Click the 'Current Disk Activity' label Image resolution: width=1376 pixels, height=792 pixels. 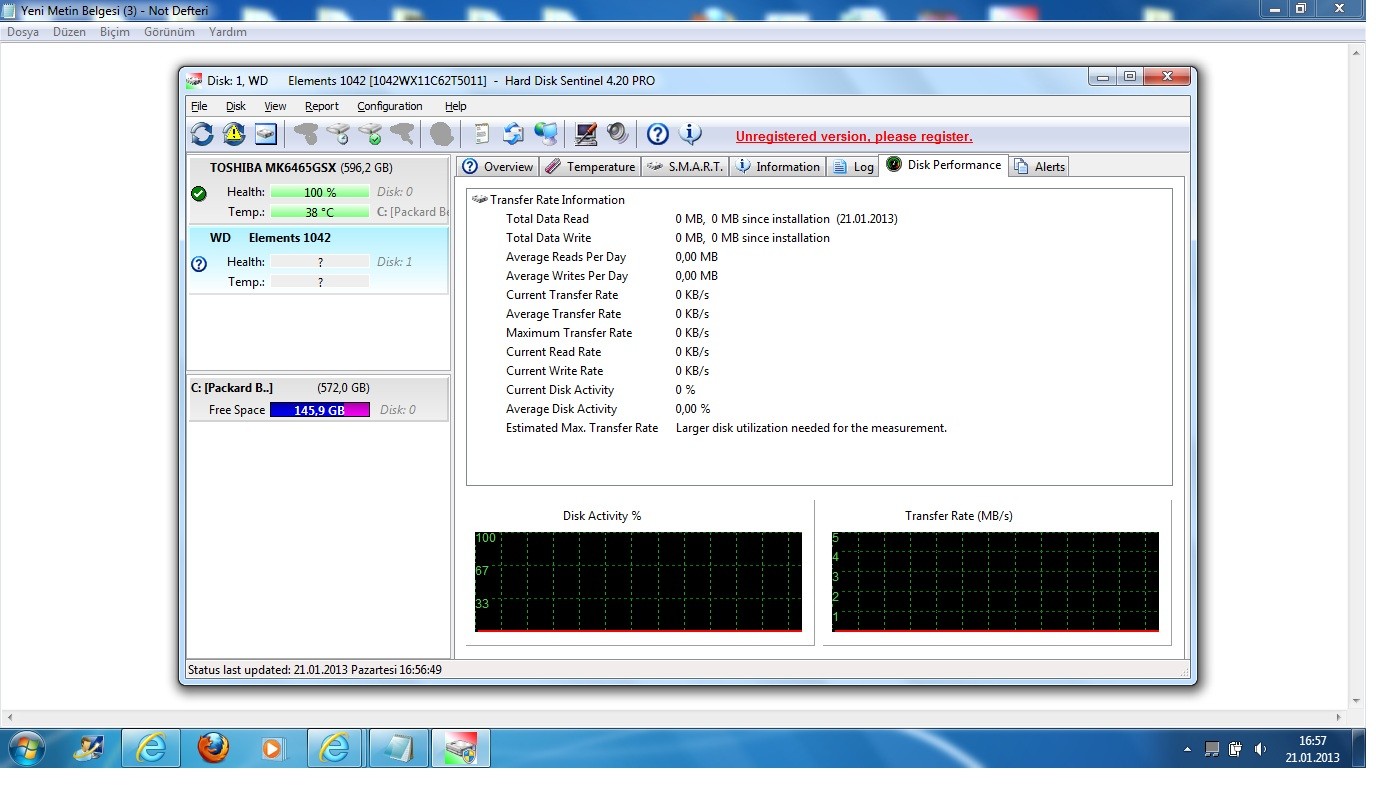click(560, 390)
